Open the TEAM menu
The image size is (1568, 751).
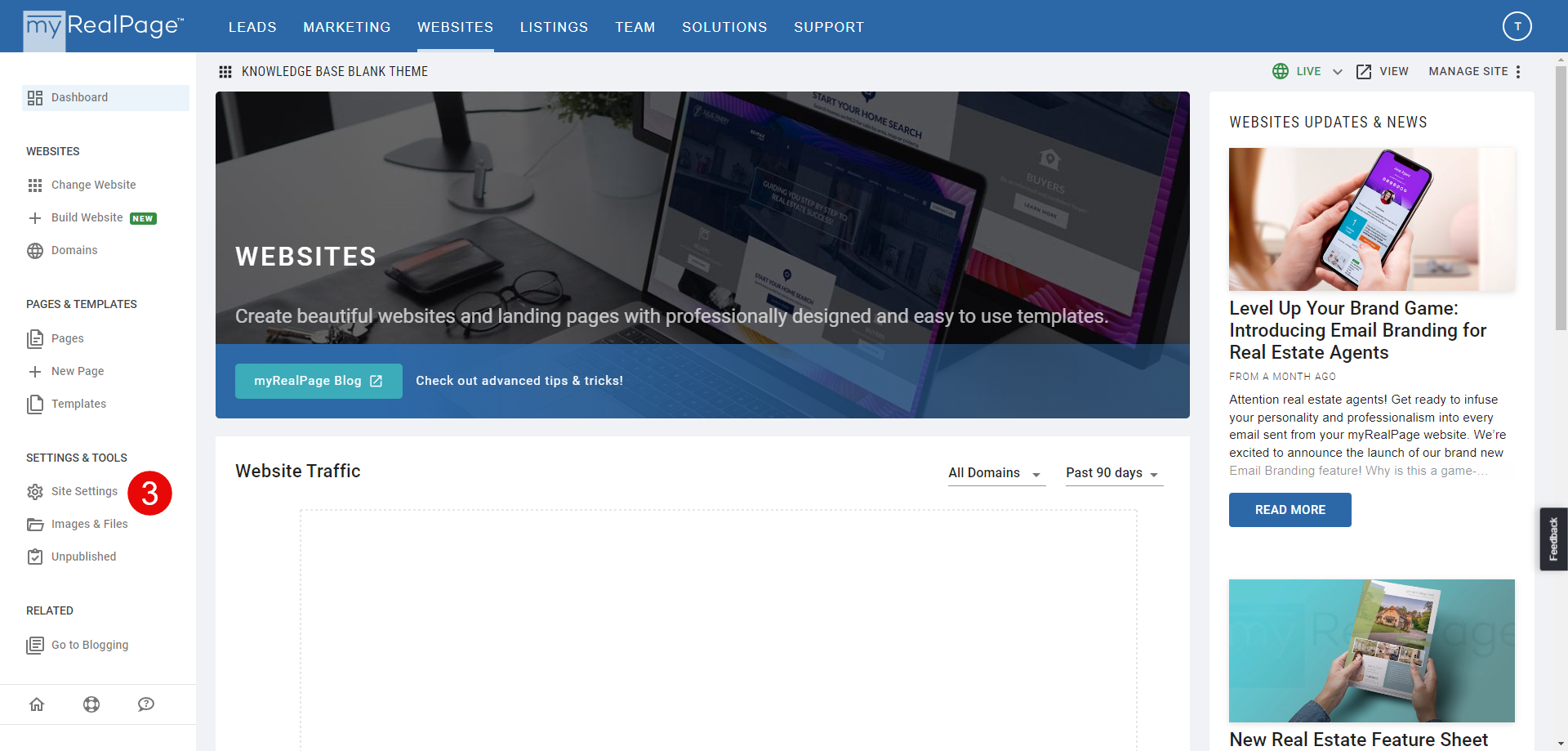[x=635, y=27]
